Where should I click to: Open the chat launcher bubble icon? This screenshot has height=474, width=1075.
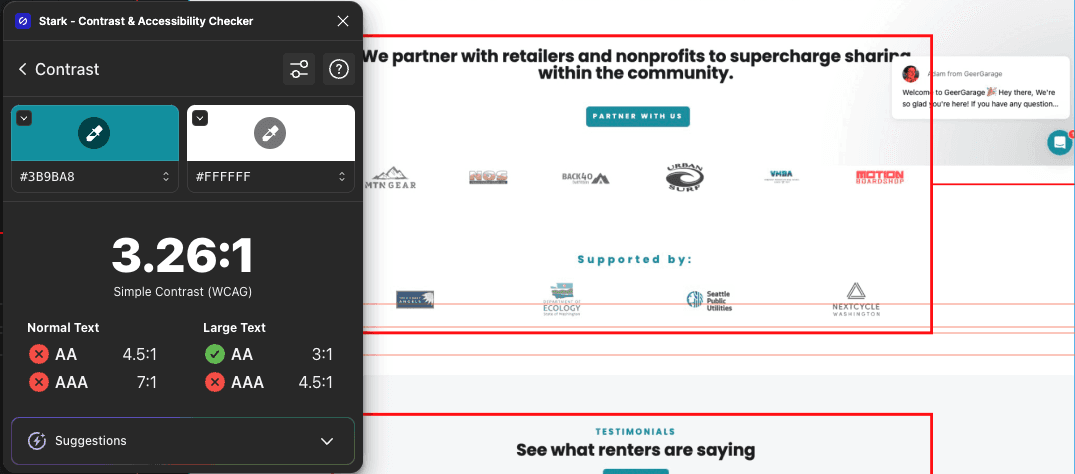(x=1059, y=143)
